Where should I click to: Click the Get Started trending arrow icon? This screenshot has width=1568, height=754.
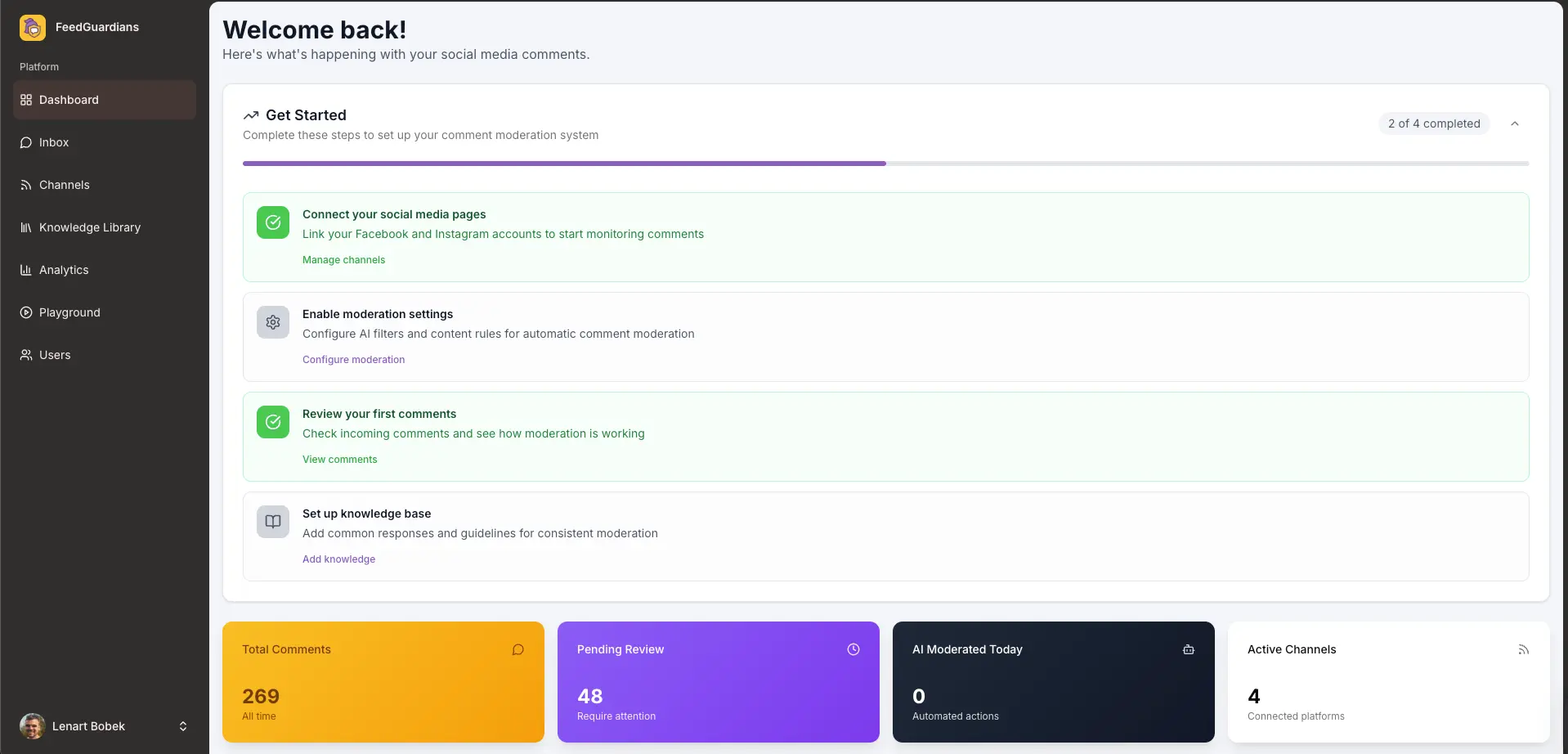coord(251,115)
